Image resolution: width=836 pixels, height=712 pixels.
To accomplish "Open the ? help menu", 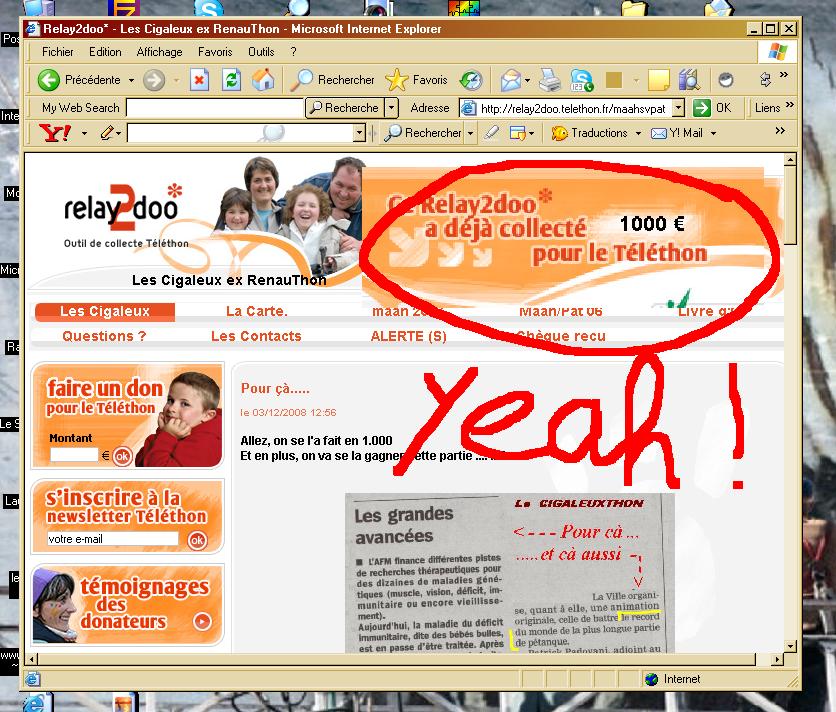I will click(293, 52).
